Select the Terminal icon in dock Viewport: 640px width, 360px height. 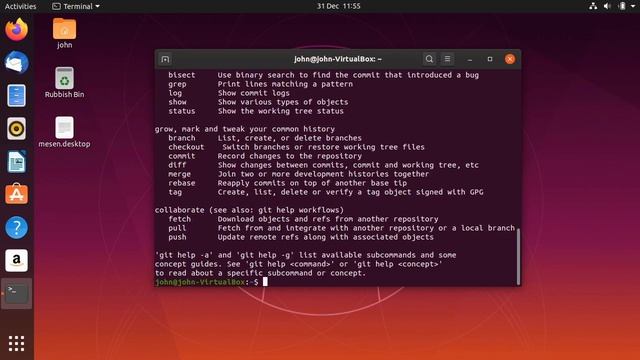pos(16,293)
